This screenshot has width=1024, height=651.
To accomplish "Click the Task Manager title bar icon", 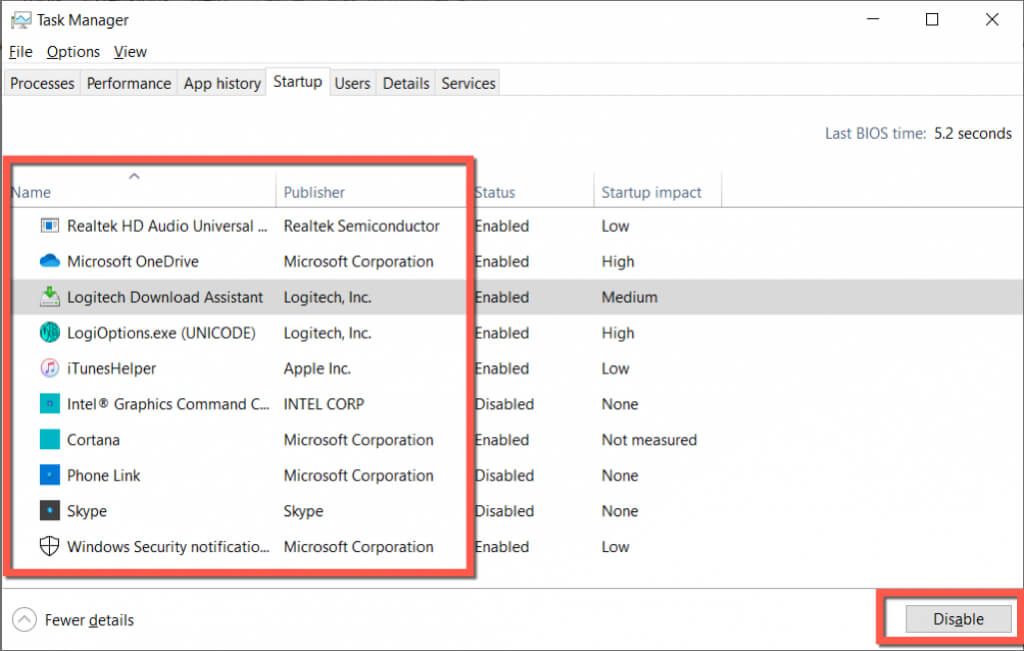I will click(x=20, y=20).
